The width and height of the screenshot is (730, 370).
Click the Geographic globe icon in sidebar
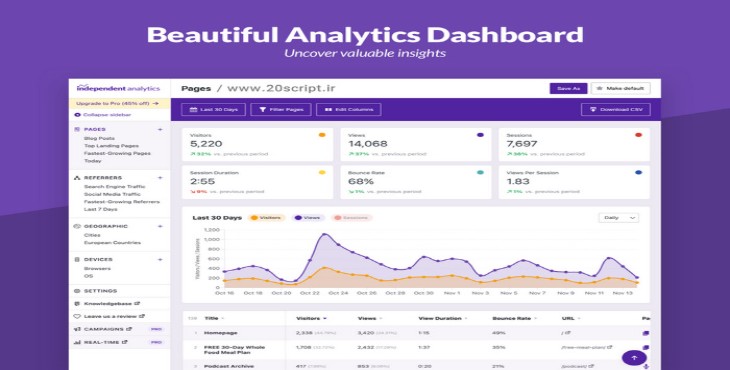(77, 226)
